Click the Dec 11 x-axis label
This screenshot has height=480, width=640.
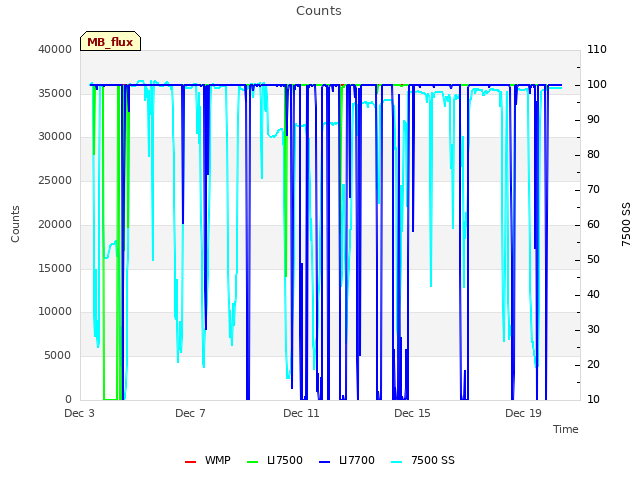click(x=301, y=413)
